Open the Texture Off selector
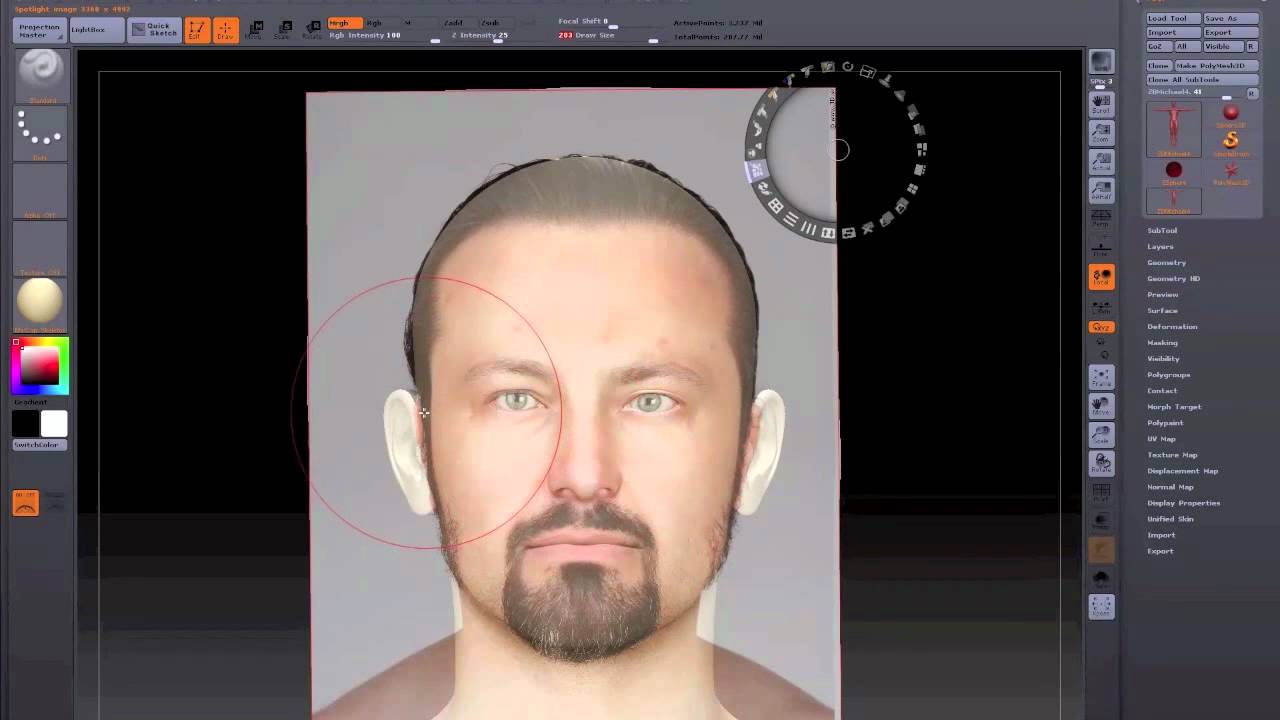Viewport: 1280px width, 720px height. pos(41,249)
